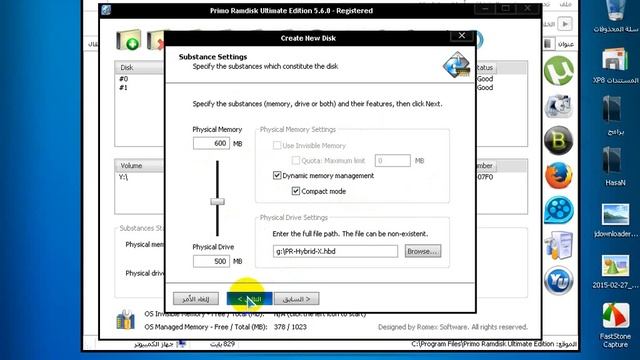640x360 pixels.
Task: Open the XP8 documents desktop icon
Action: point(615,66)
